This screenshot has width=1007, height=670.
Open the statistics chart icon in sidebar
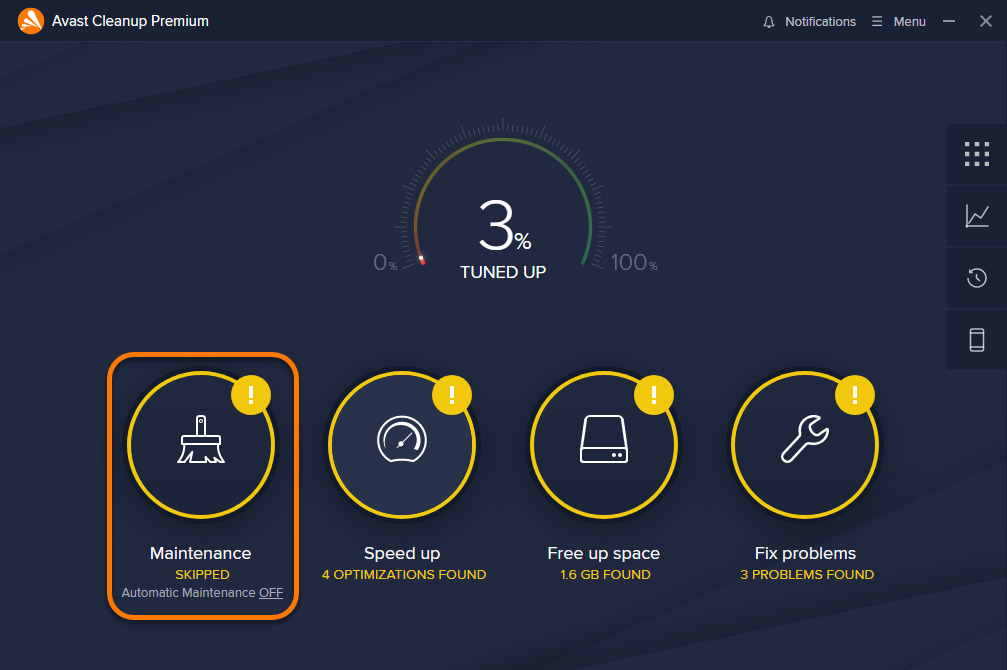click(x=977, y=216)
